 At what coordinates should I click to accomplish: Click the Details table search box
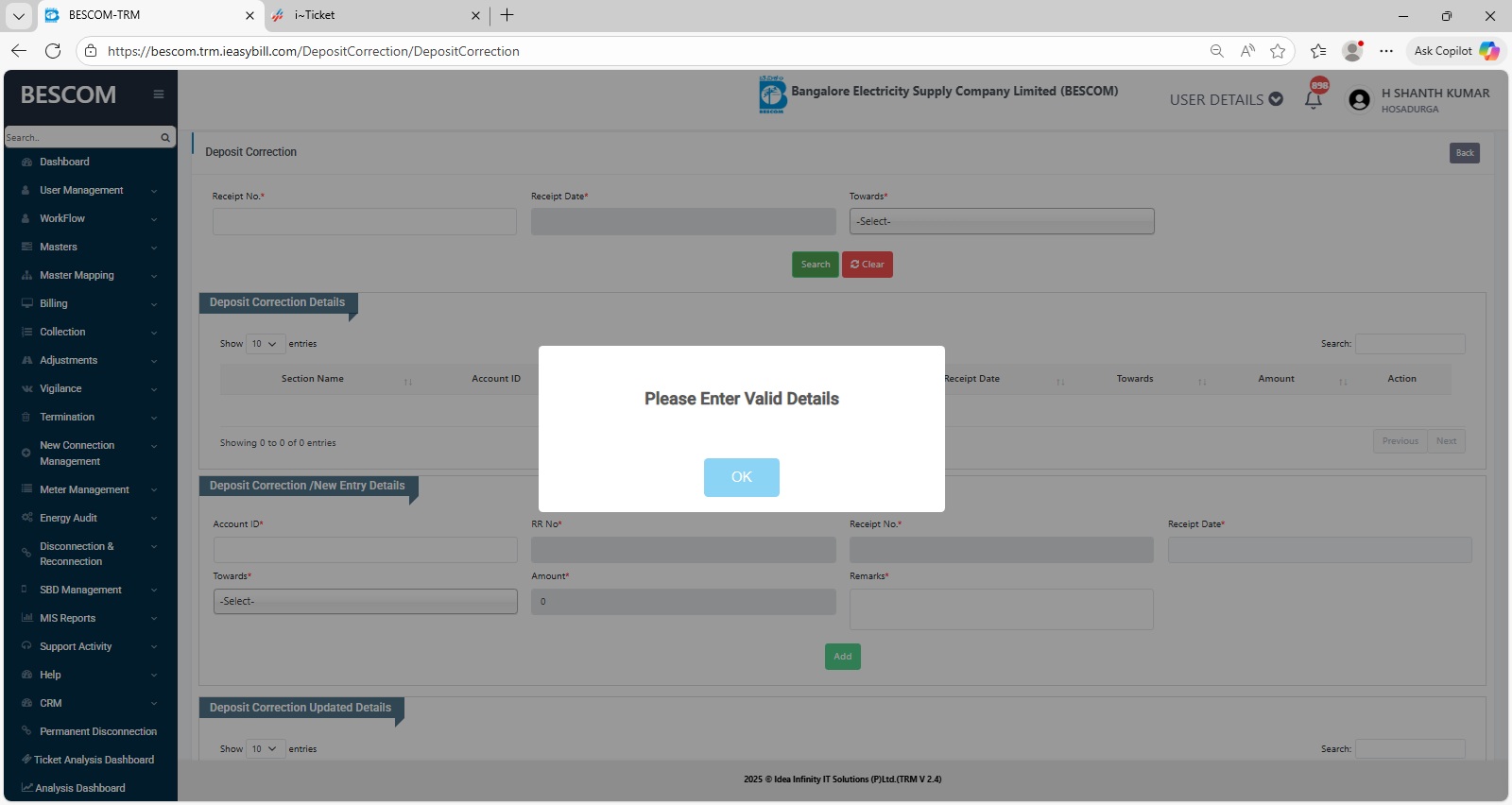click(x=1410, y=344)
